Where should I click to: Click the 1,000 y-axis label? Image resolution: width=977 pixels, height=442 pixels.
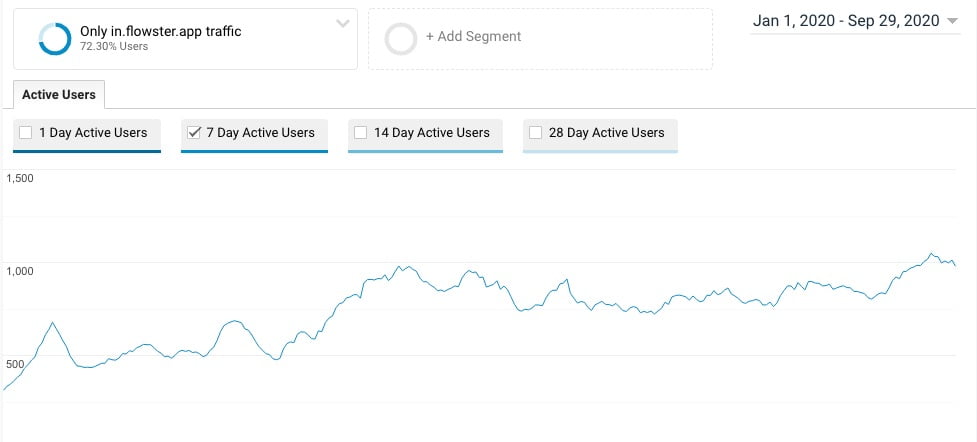(19, 271)
